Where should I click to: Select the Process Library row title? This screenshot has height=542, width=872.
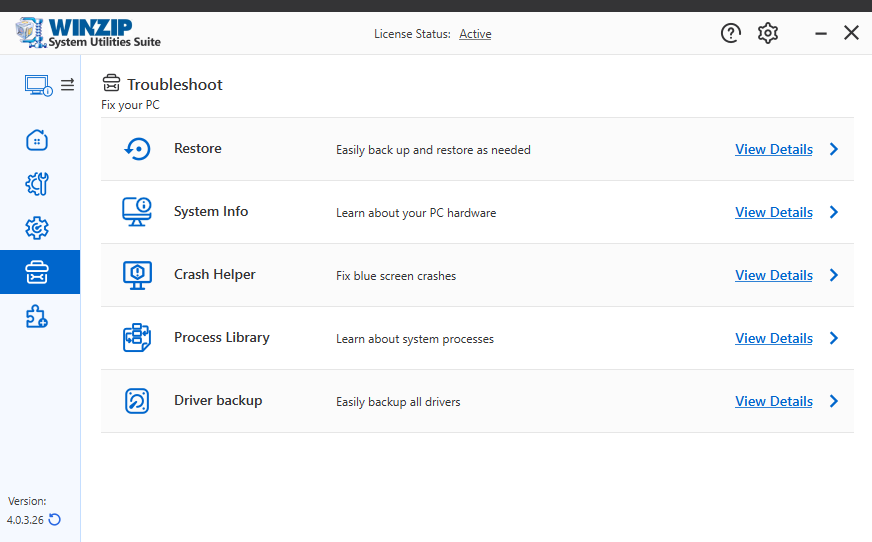(221, 337)
